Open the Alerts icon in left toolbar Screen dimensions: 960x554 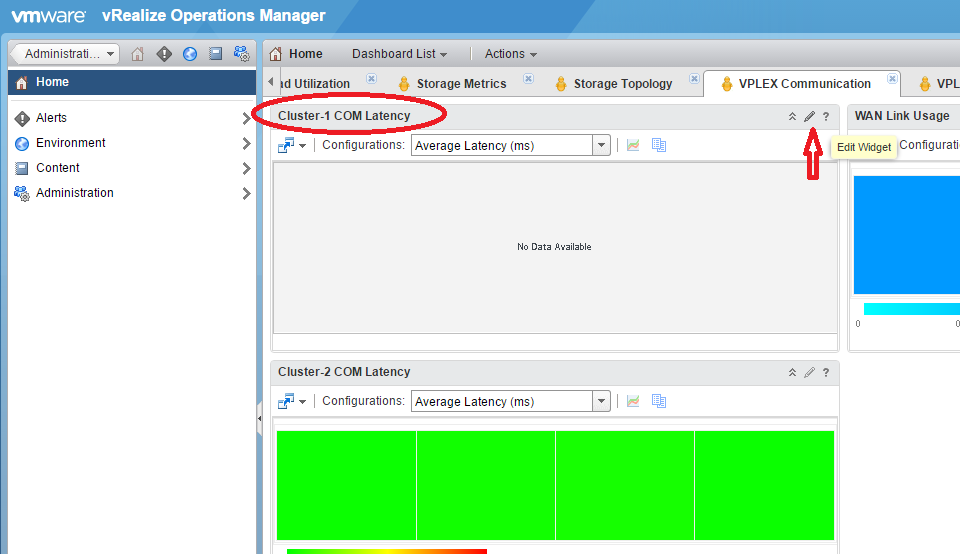164,54
